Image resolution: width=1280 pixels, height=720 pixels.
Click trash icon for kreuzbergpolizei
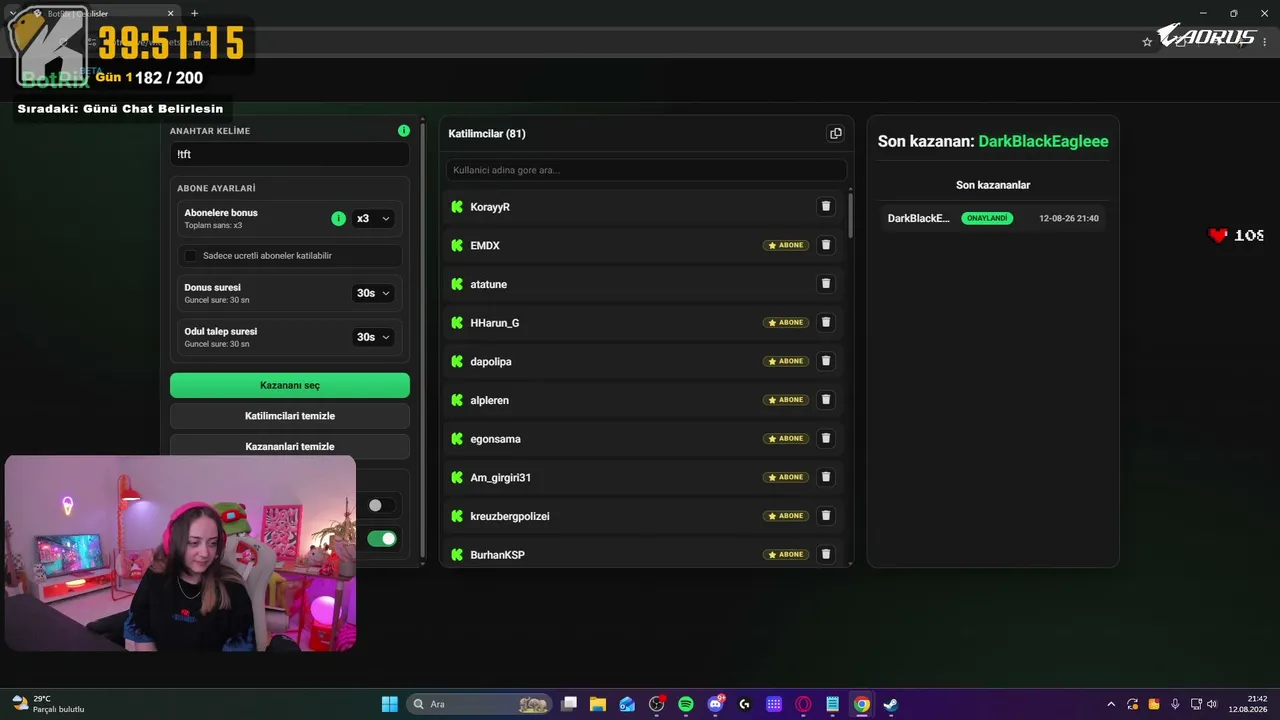(826, 516)
